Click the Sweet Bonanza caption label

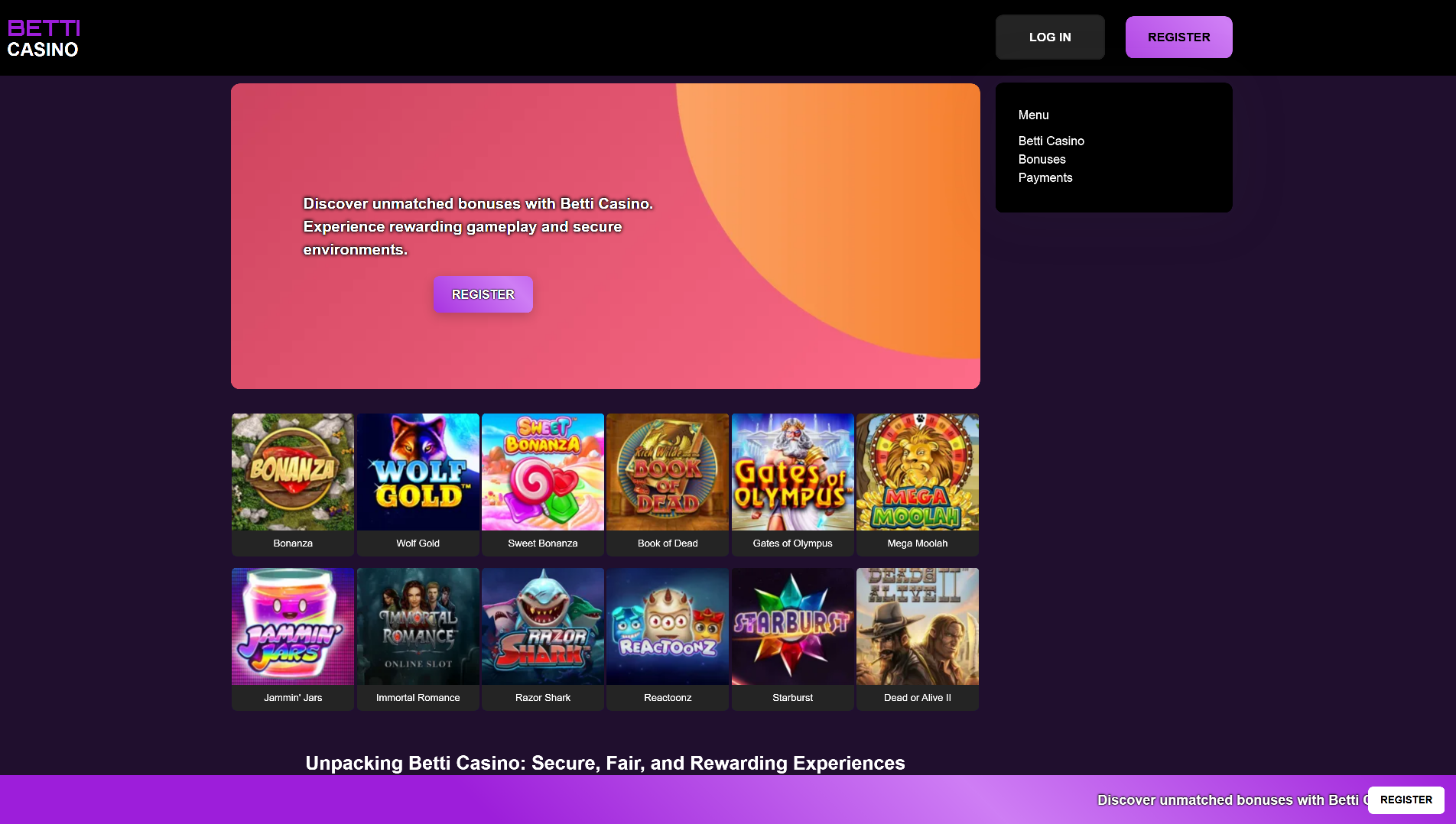point(543,543)
